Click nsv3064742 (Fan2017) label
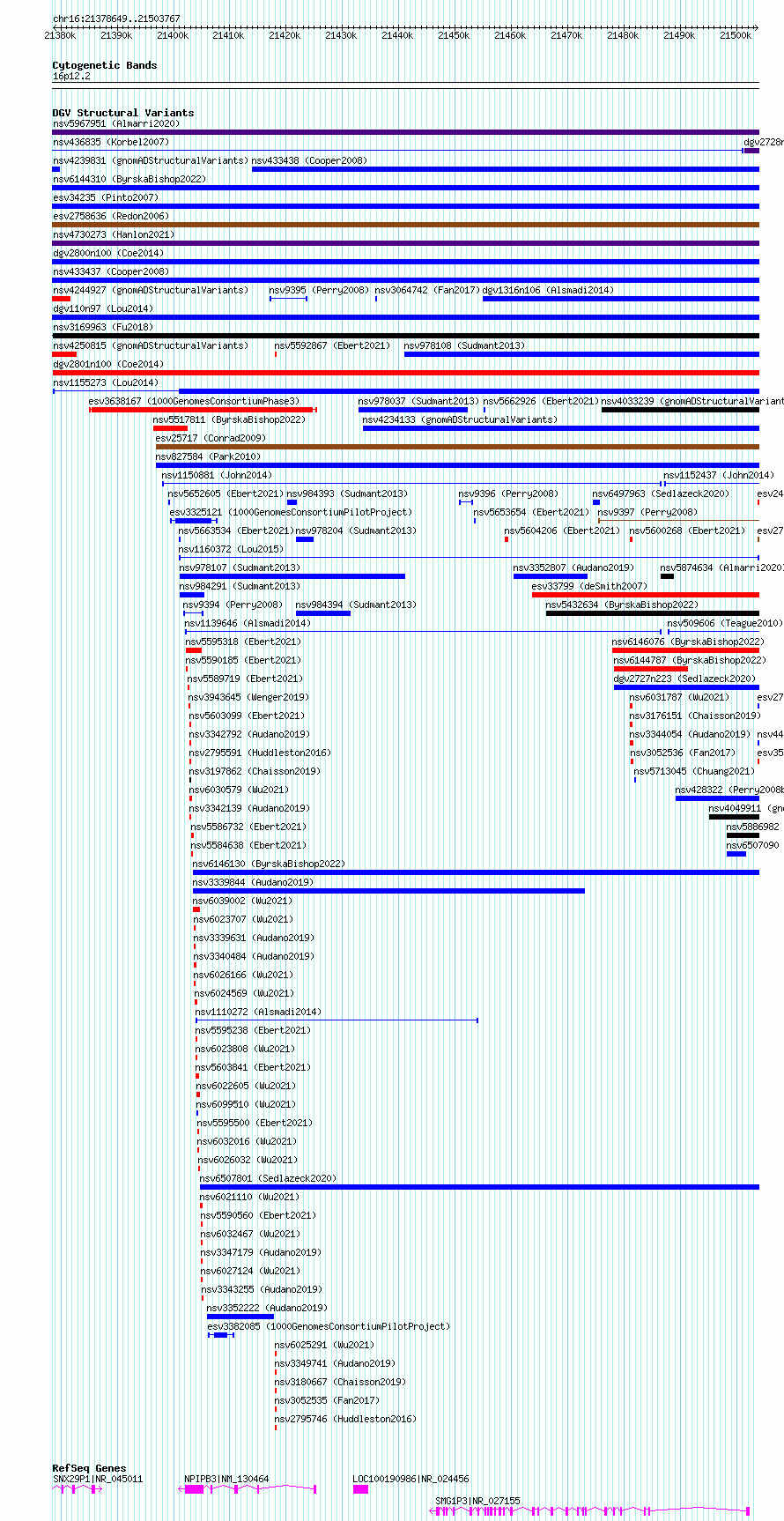 pos(427,290)
